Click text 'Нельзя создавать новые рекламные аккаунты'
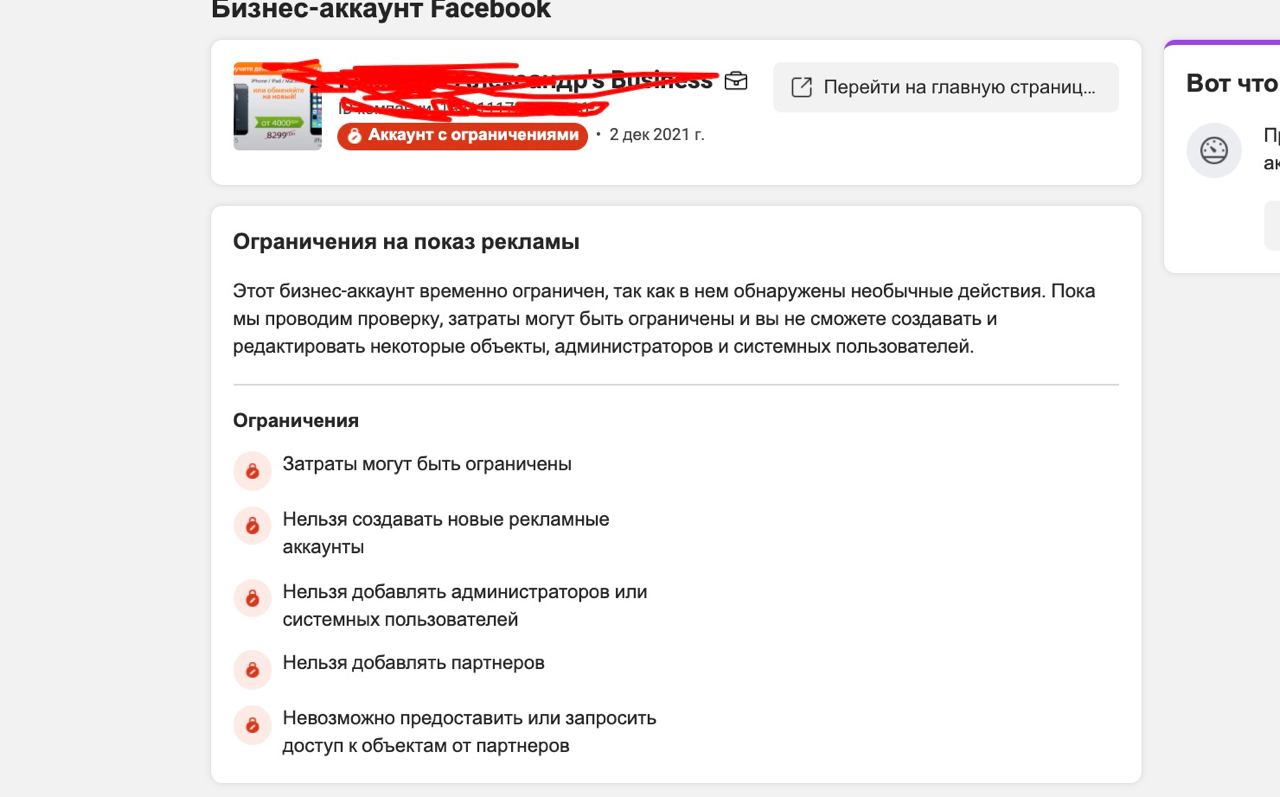The width and height of the screenshot is (1280, 797). tap(446, 533)
